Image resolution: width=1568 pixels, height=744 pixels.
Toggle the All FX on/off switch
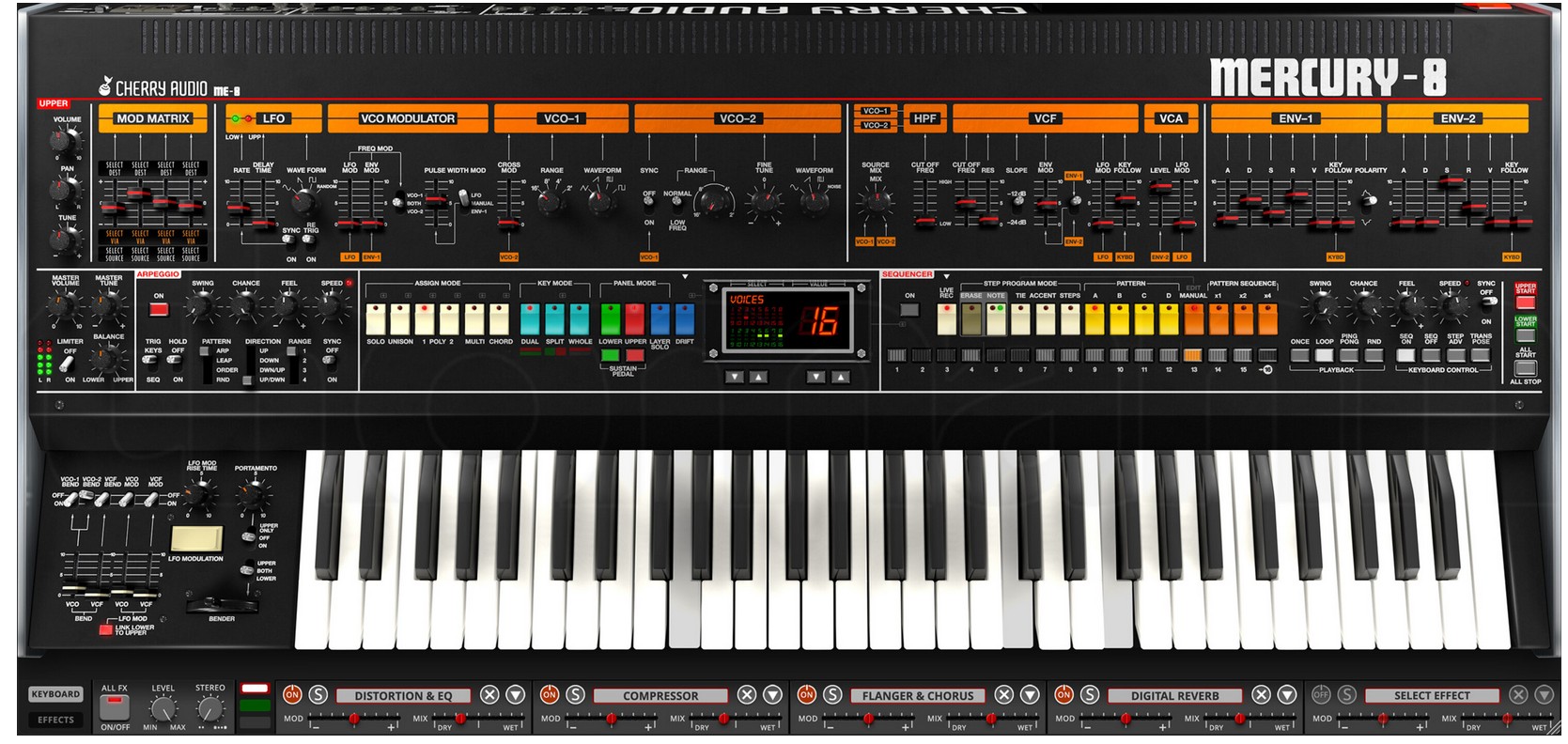[x=115, y=705]
